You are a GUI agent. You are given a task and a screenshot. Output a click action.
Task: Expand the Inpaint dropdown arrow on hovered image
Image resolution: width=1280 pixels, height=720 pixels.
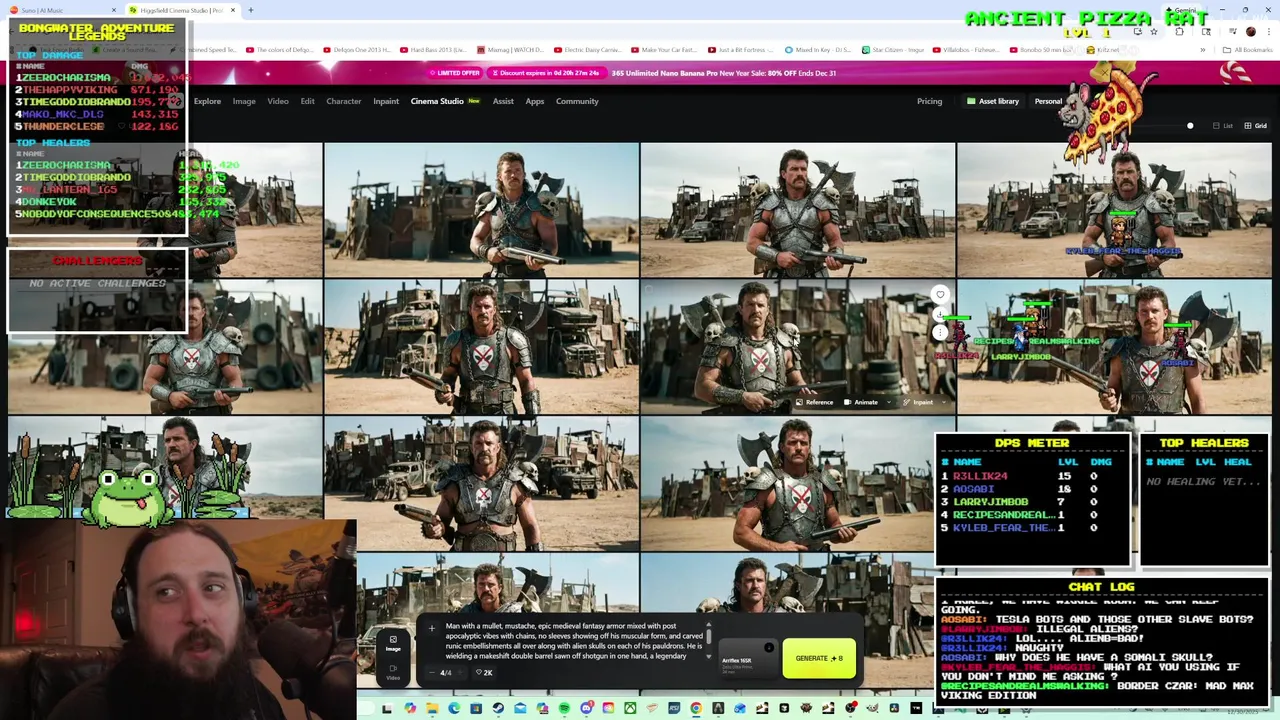(x=943, y=402)
